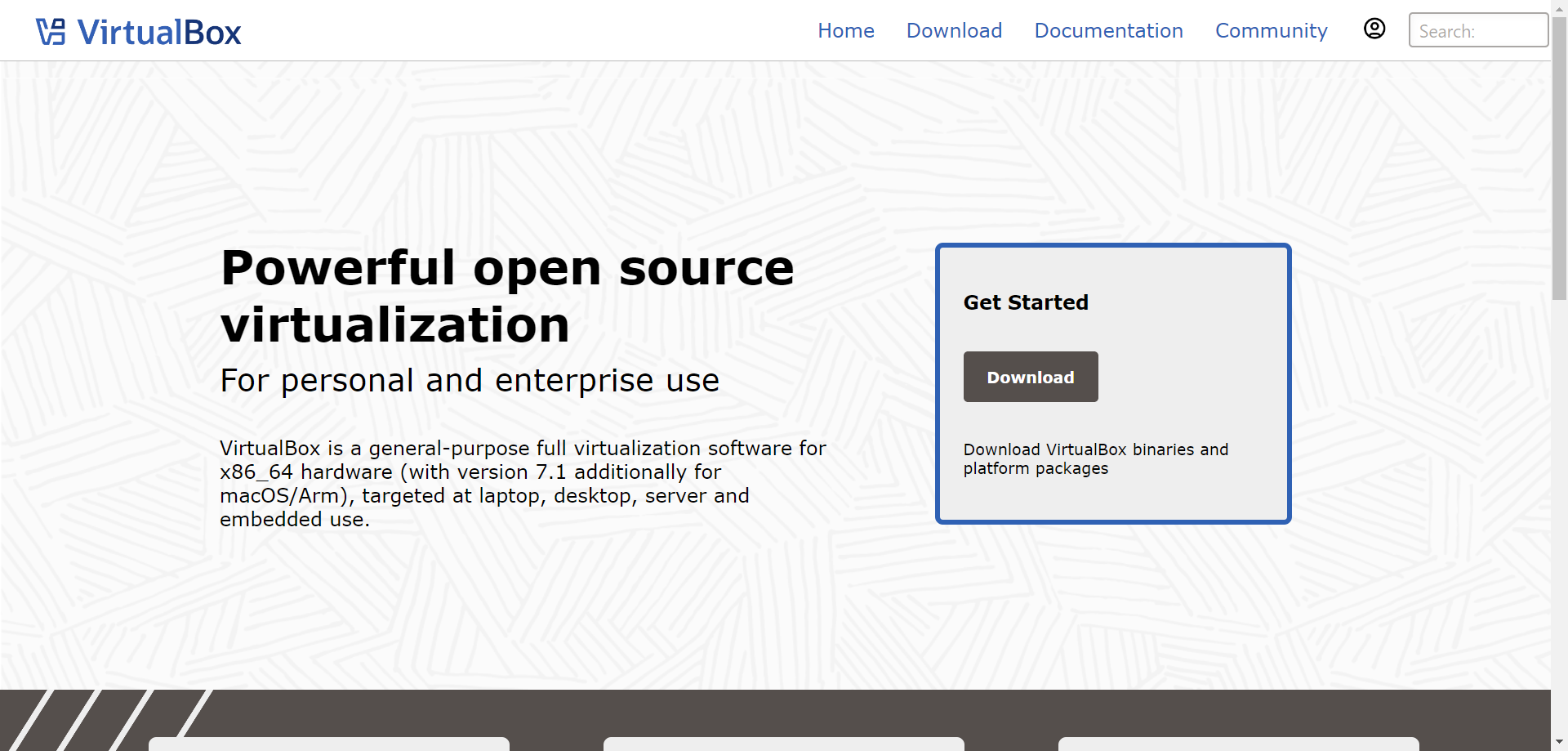Image resolution: width=1568 pixels, height=751 pixels.
Task: Visit the Community navigation item
Action: pos(1271,30)
